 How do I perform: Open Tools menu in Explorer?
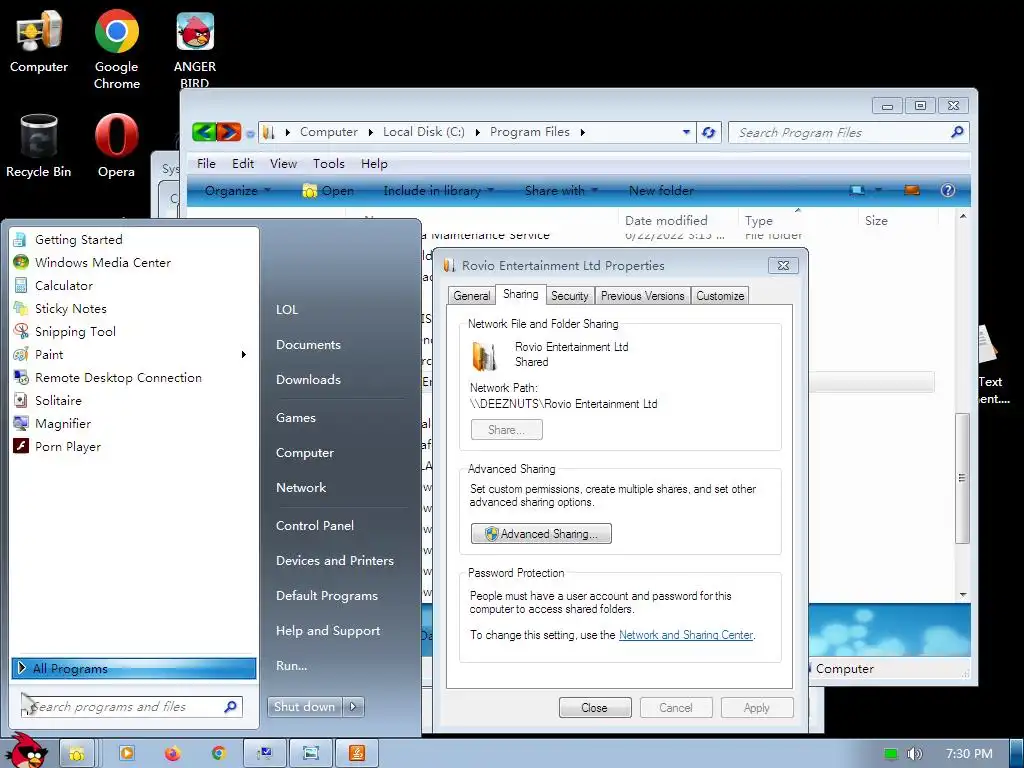pyautogui.click(x=328, y=164)
